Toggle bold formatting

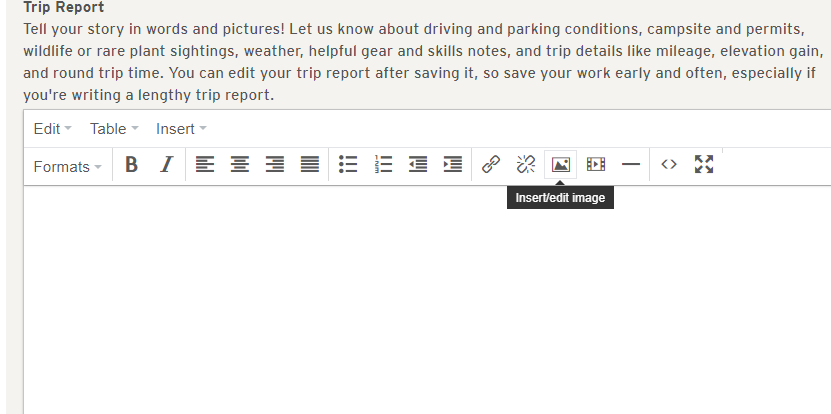pos(131,166)
